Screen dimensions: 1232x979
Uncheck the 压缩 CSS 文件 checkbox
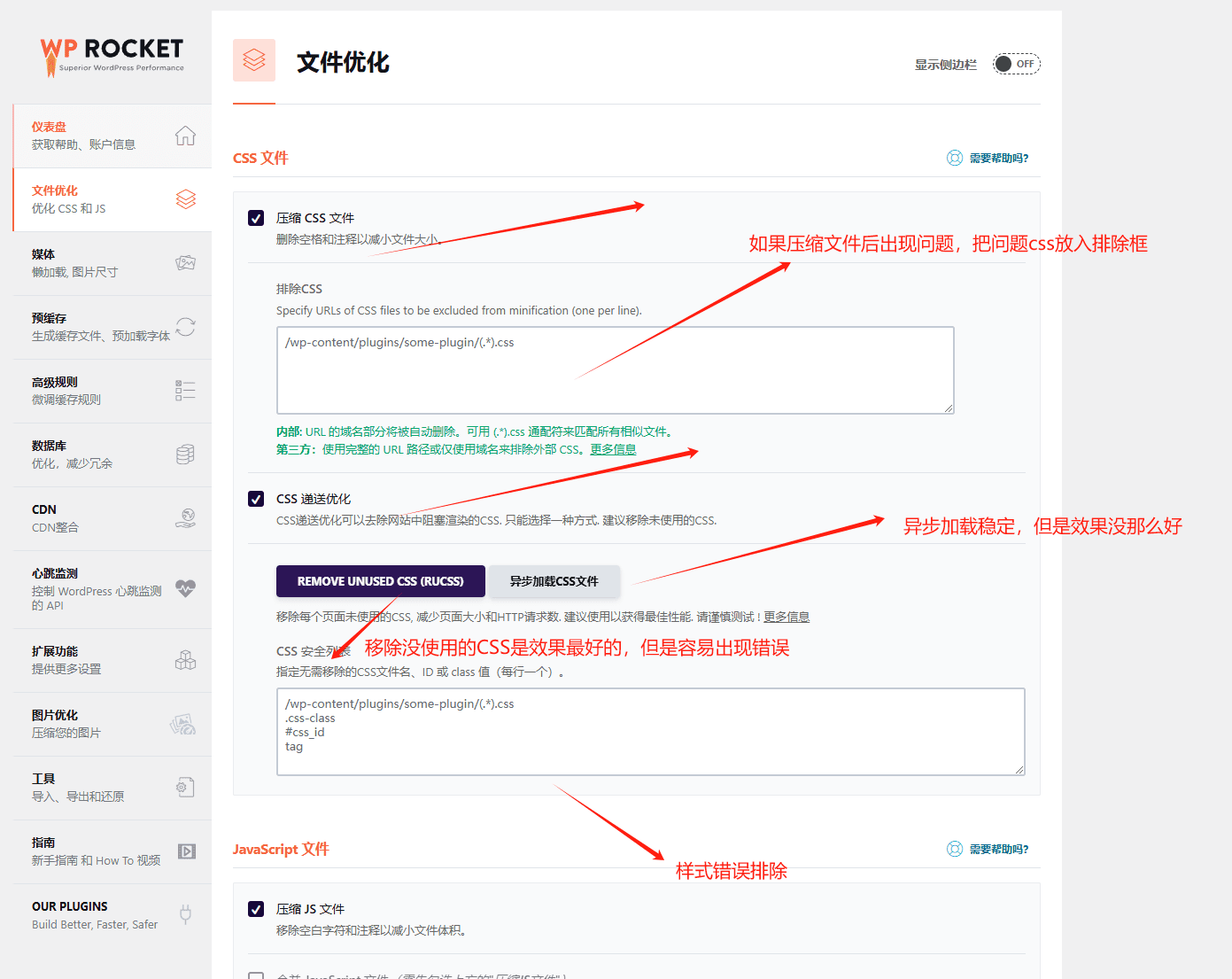tap(256, 218)
